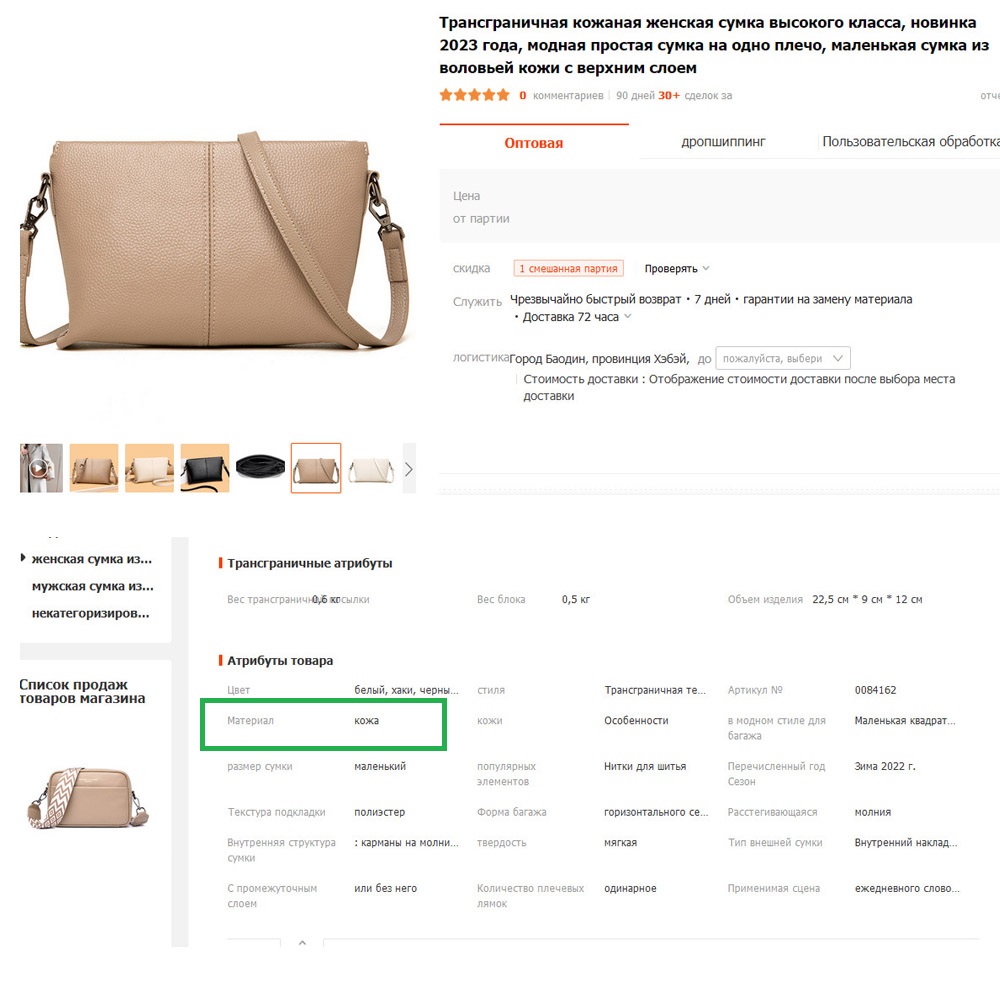Show next thumbnails with gallery arrow

(409, 469)
